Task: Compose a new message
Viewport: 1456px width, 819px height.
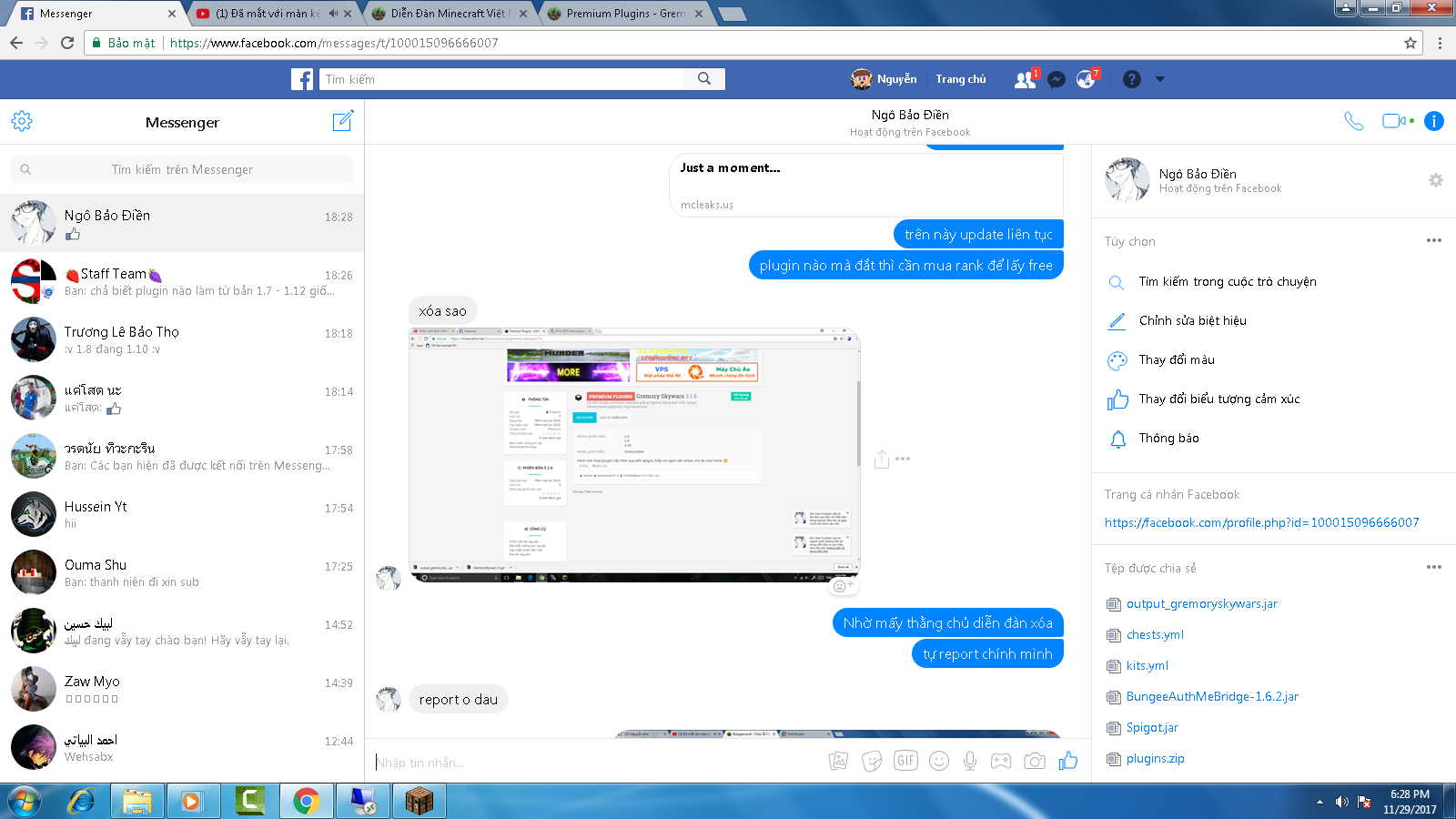Action: (x=343, y=121)
